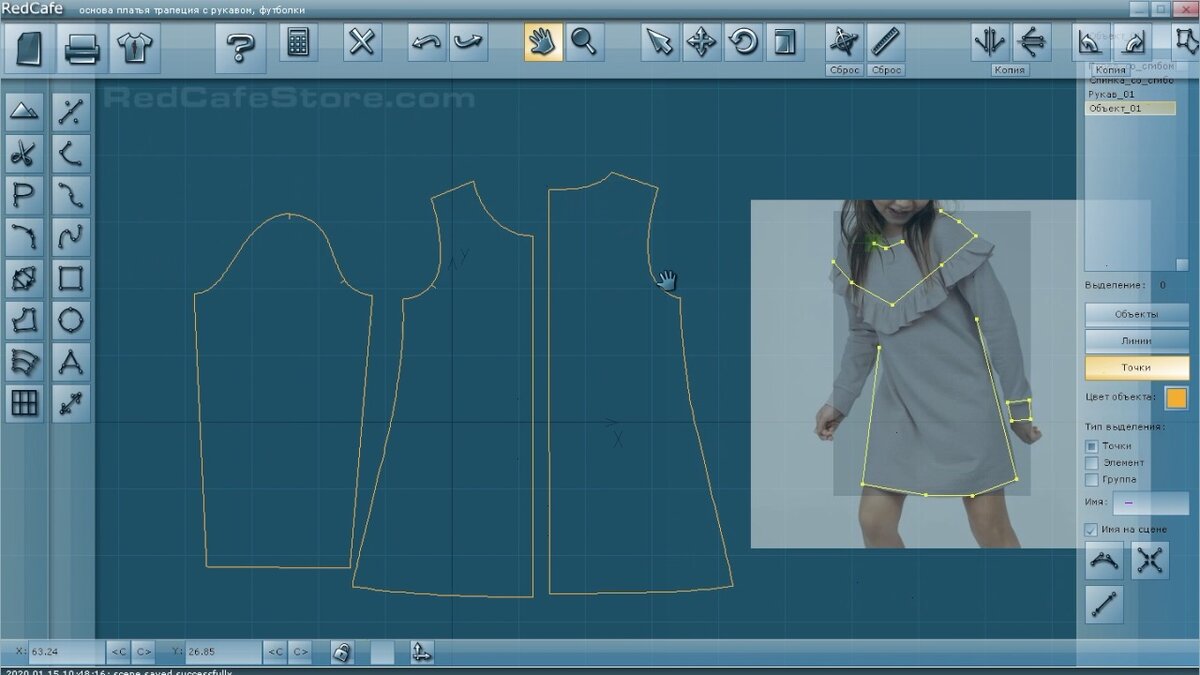Select the diagonal double-arrow dimension tool
This screenshot has height=675, width=1200.
coord(70,403)
